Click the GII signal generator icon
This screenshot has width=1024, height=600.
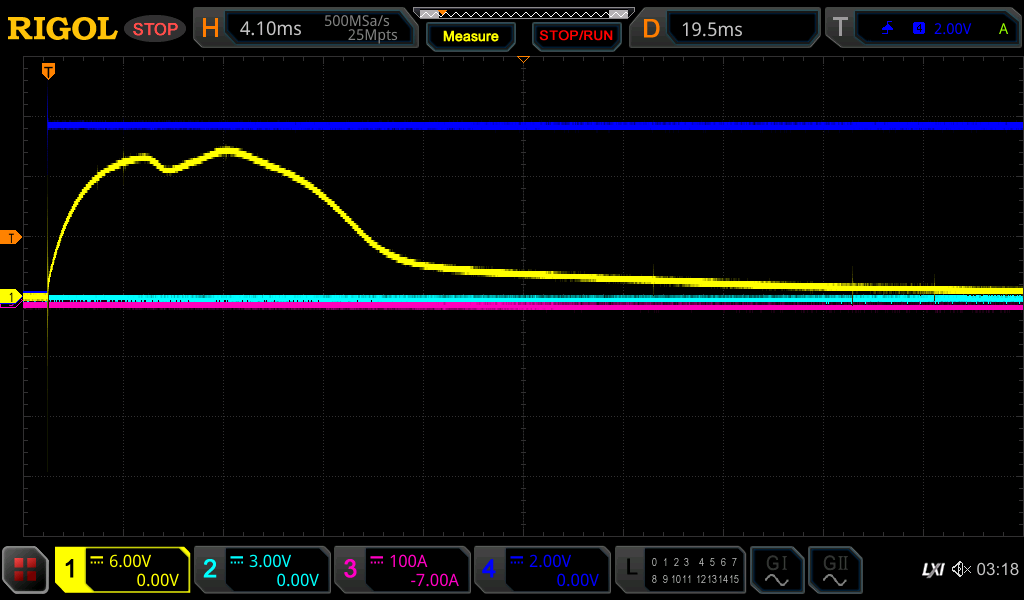point(834,570)
